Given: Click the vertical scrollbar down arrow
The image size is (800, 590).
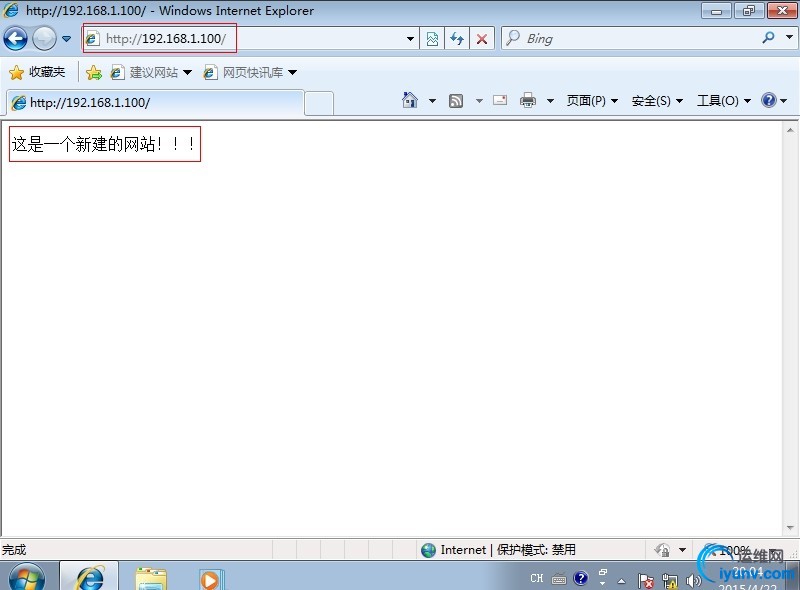Looking at the screenshot, I should (x=790, y=528).
